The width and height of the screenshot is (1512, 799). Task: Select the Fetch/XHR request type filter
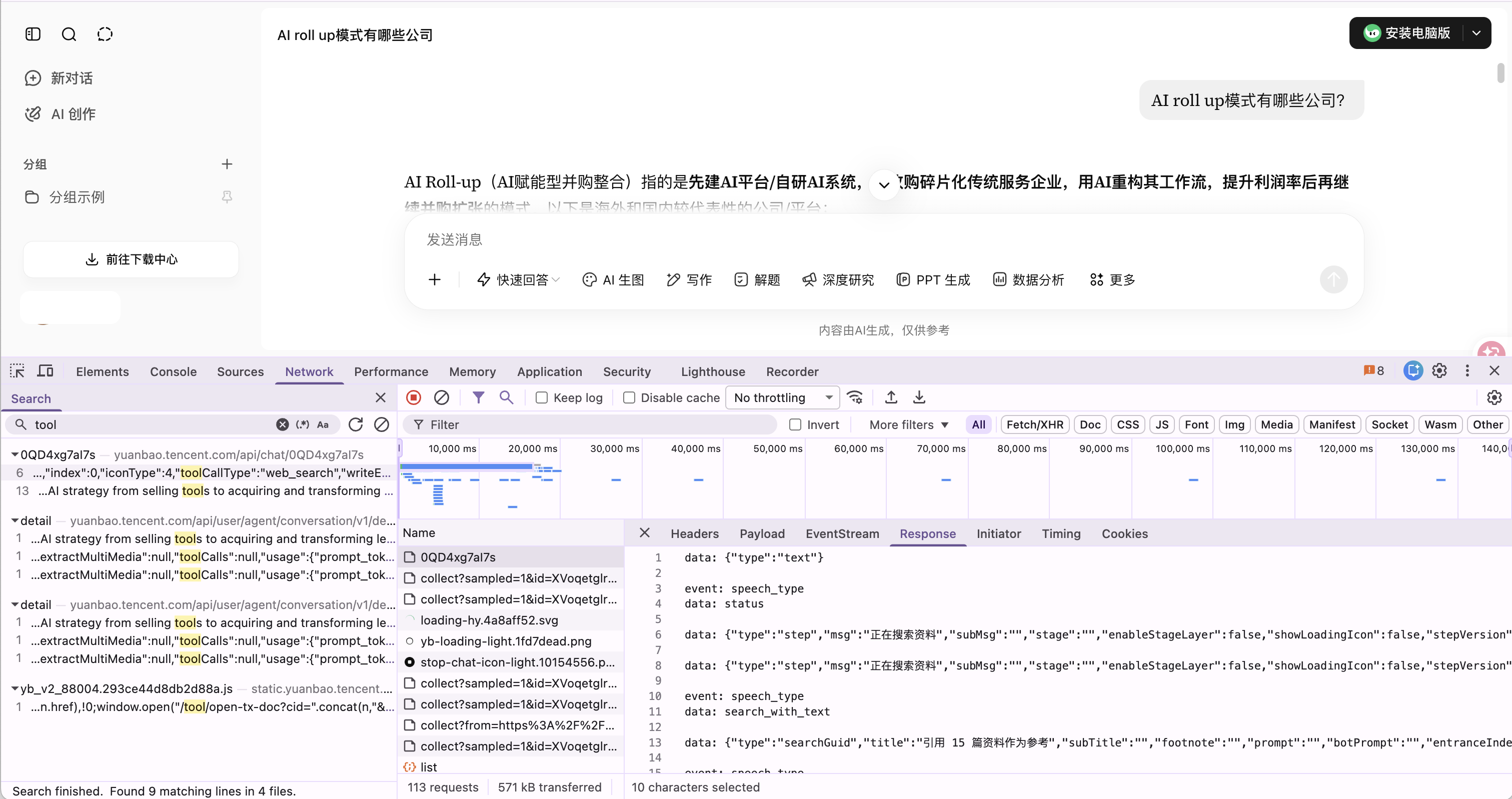click(x=1034, y=424)
